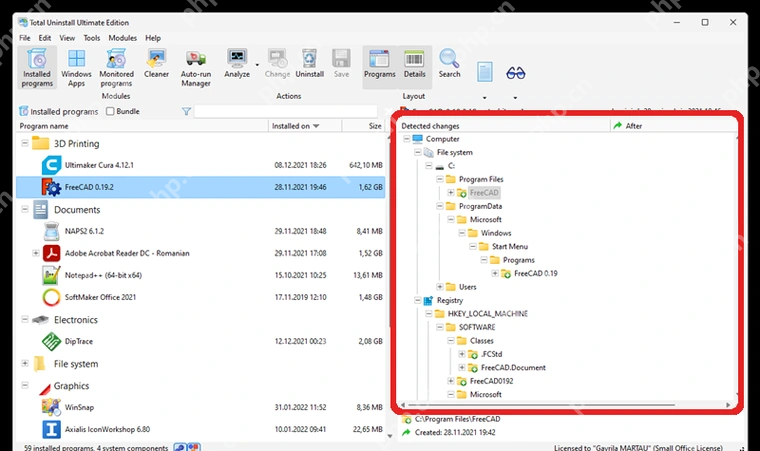Image resolution: width=760 pixels, height=451 pixels.
Task: Select the SoftMaker Office 2021 icon
Action: (x=51, y=297)
